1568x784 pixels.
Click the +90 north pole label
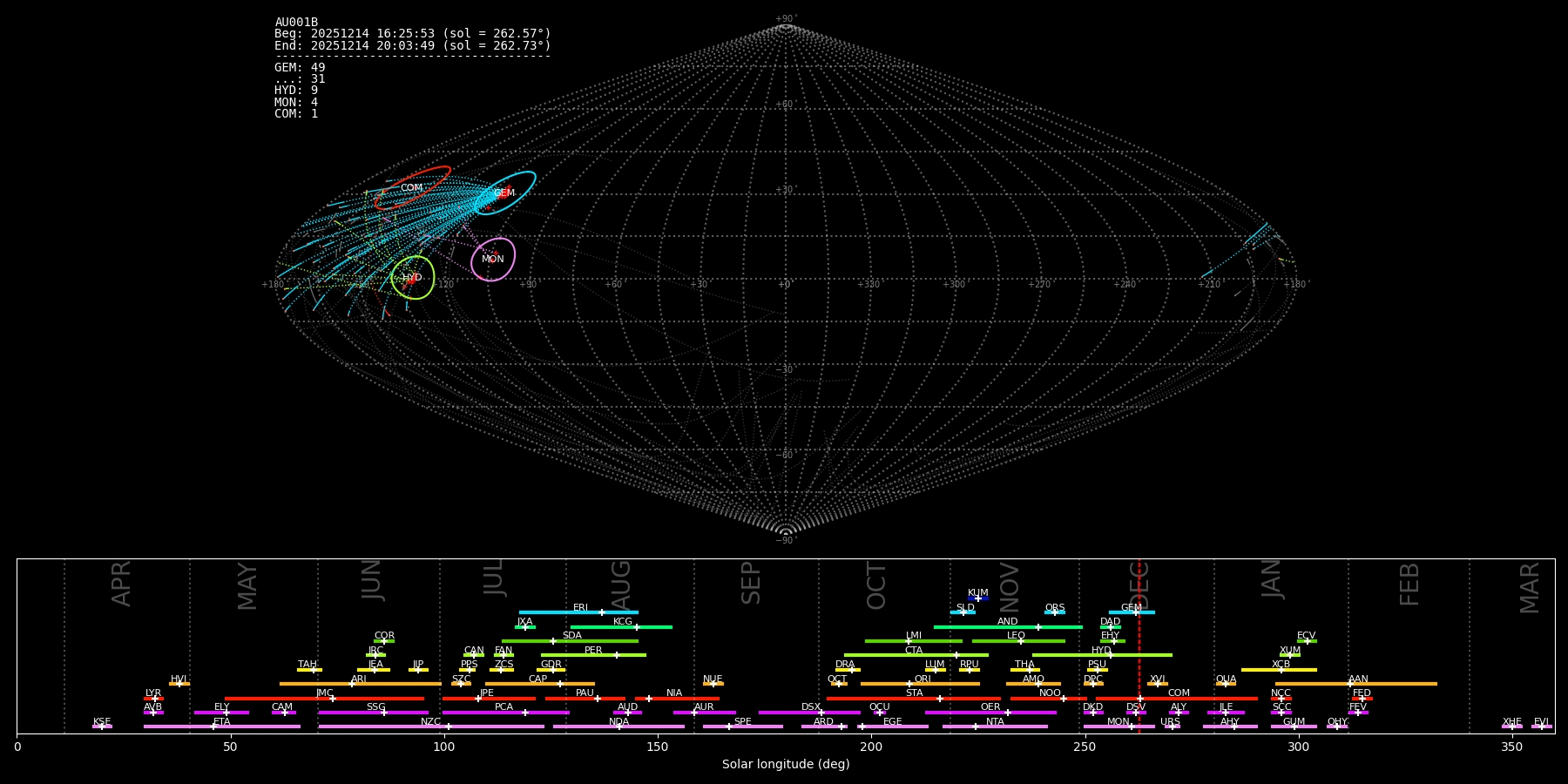[786, 19]
